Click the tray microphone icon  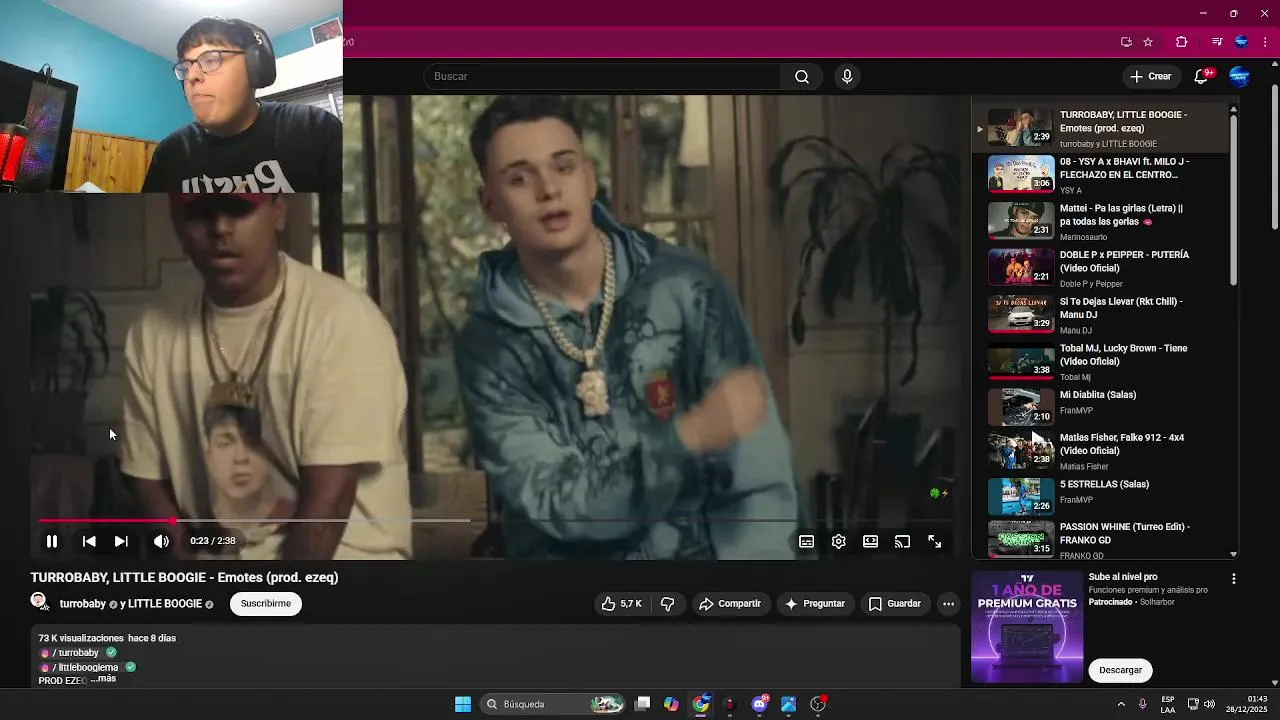(x=1143, y=704)
